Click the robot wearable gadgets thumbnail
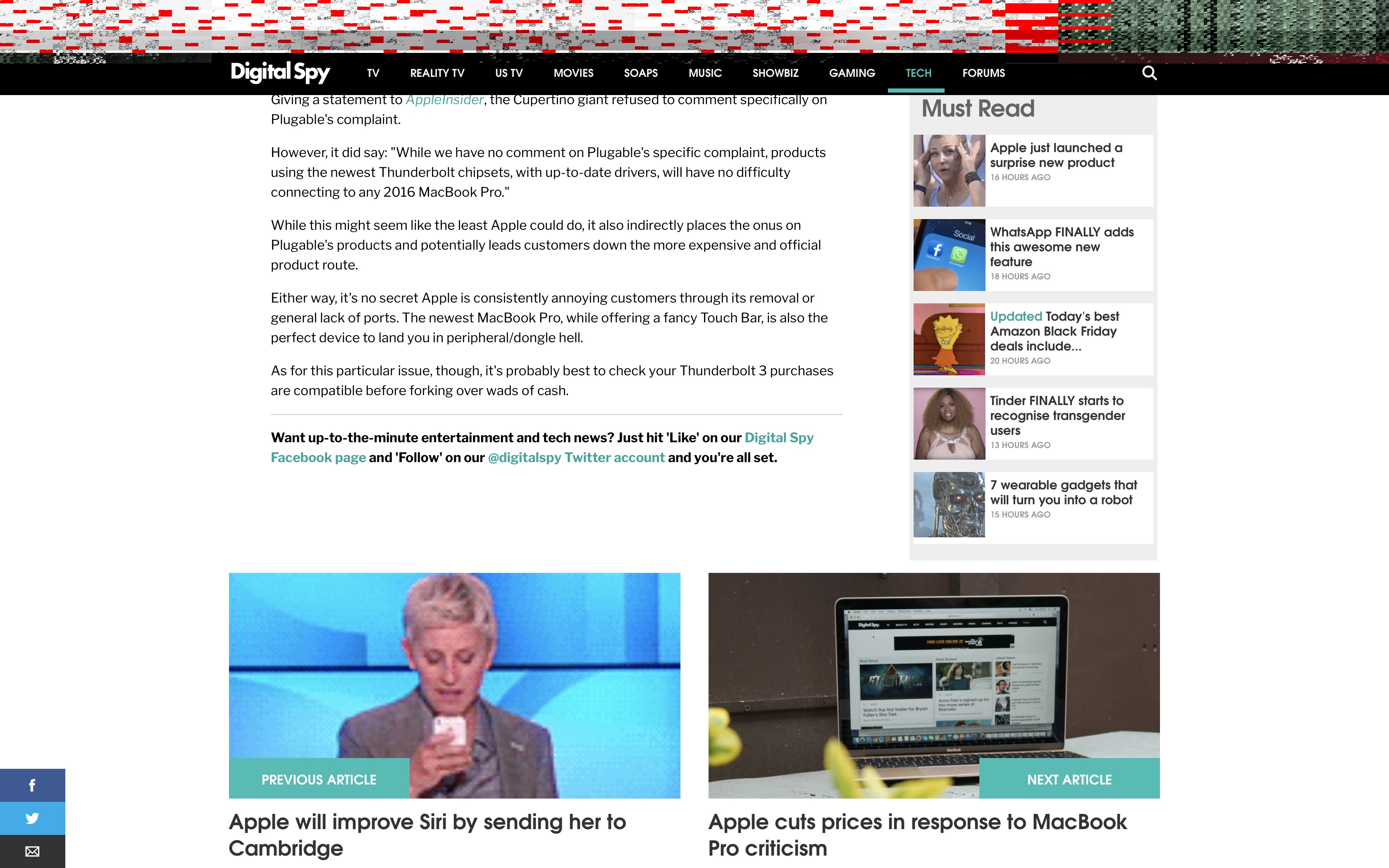The height and width of the screenshot is (868, 1389). (949, 505)
